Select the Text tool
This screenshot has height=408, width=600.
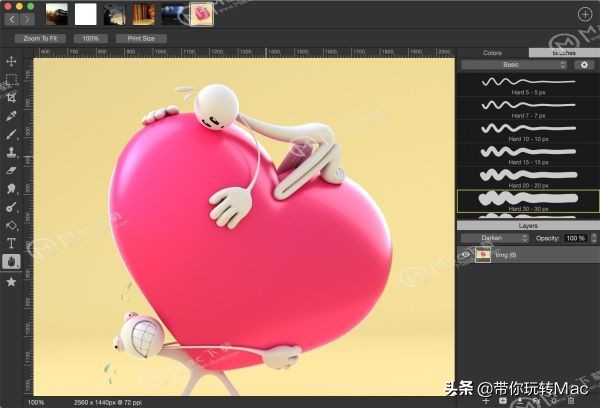(11, 243)
